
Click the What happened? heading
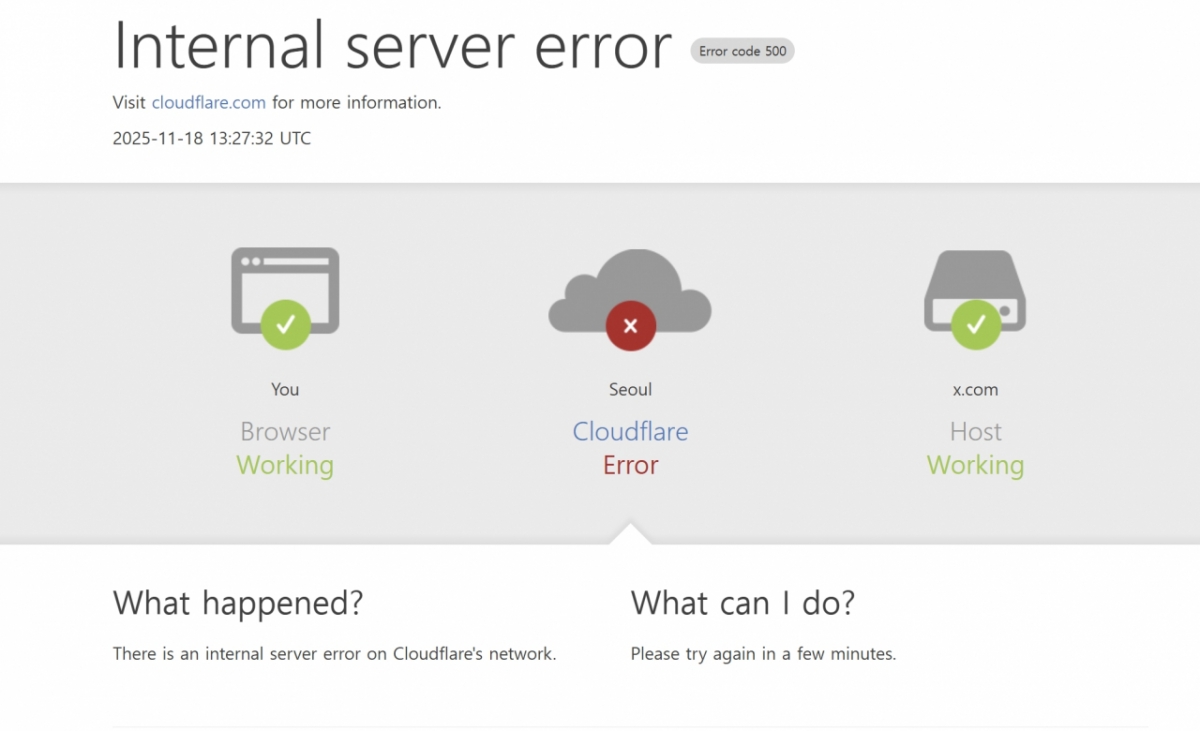(x=238, y=603)
